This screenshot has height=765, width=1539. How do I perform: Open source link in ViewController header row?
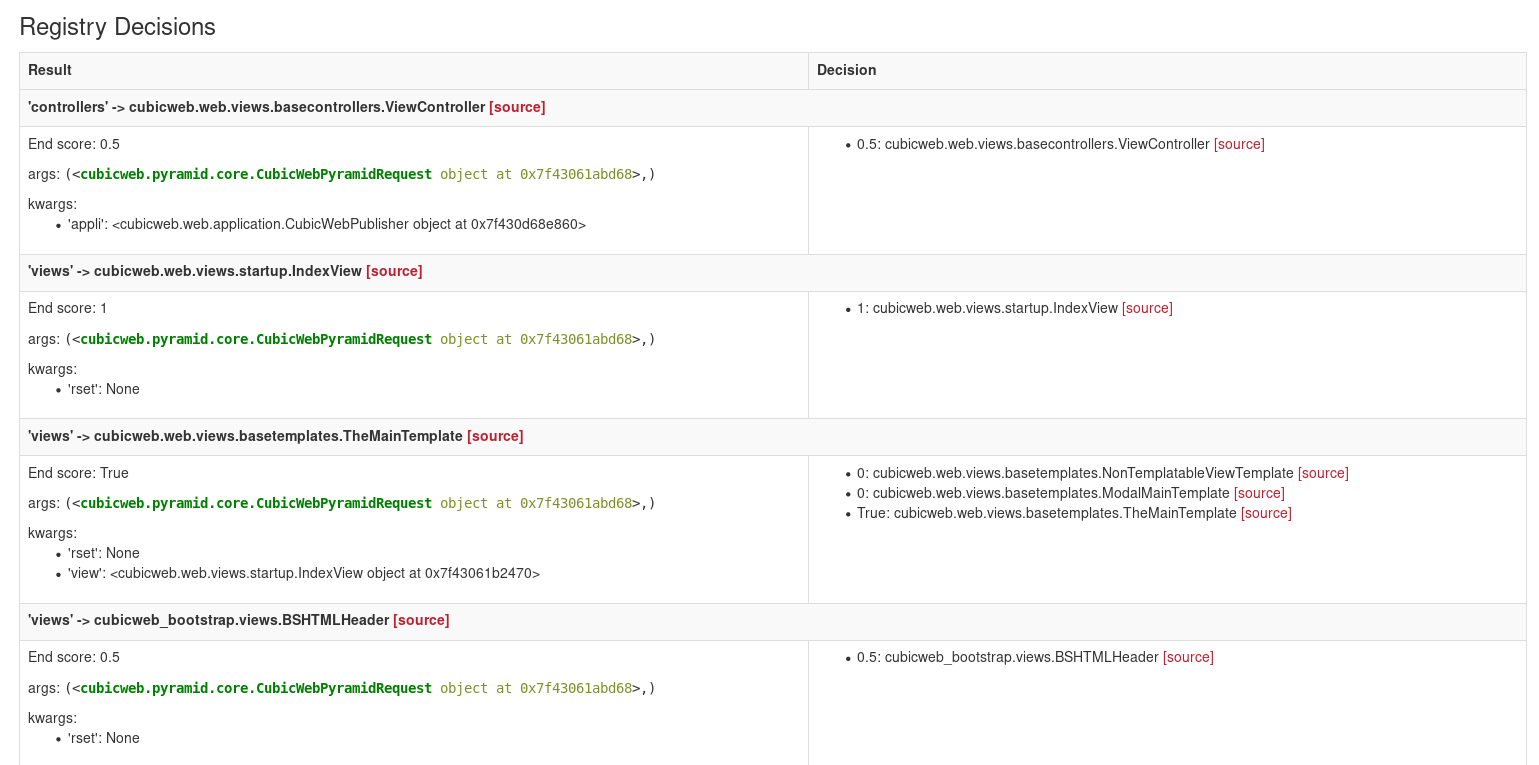517,107
